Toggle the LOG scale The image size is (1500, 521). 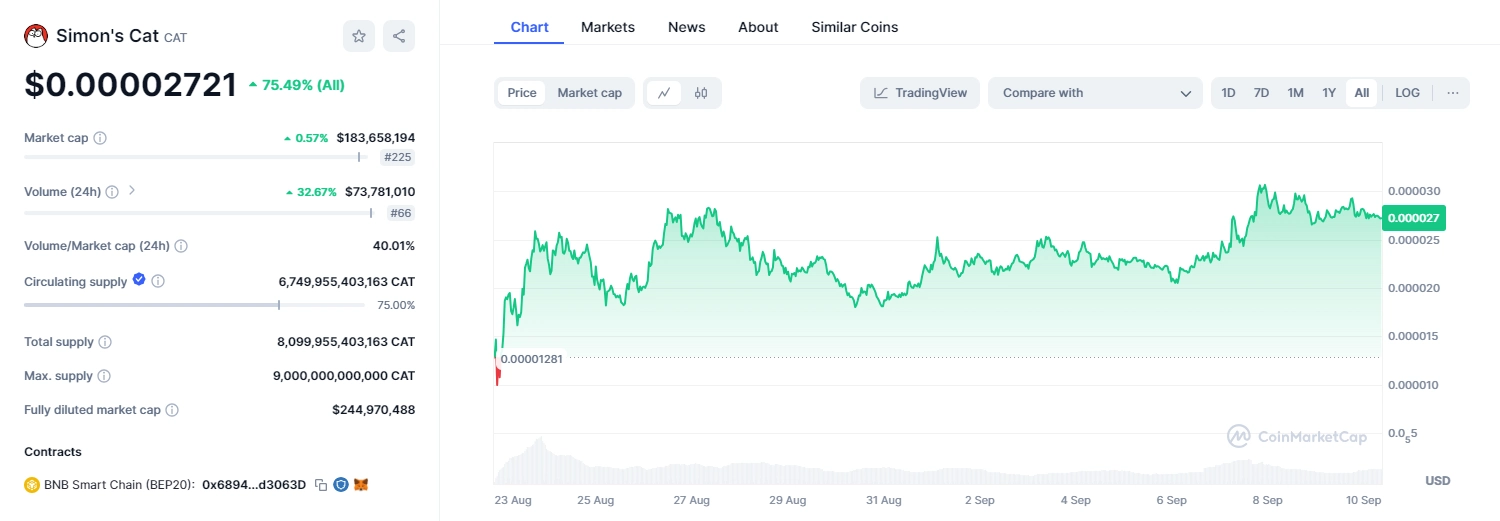[x=1407, y=93]
